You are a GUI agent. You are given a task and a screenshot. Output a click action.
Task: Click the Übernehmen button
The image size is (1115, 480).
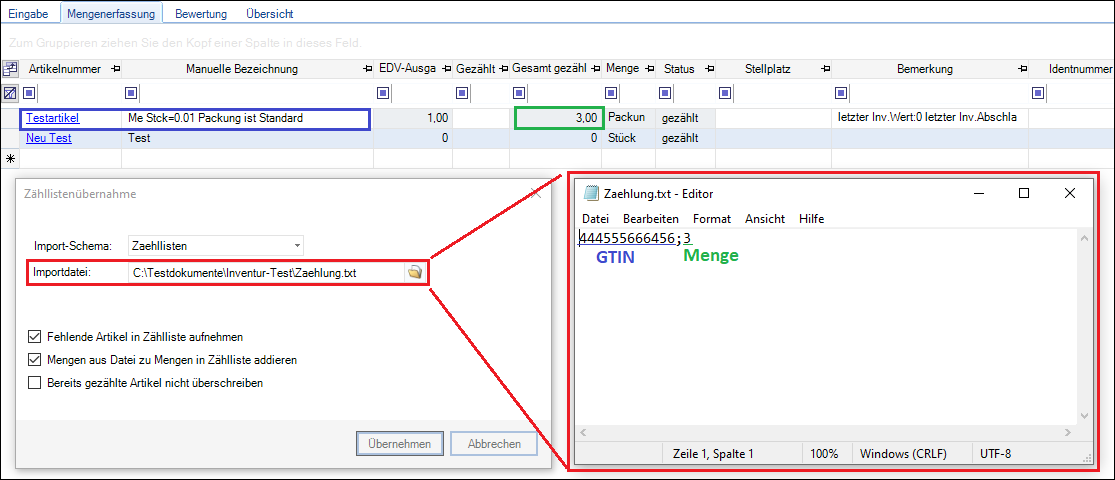coord(399,444)
